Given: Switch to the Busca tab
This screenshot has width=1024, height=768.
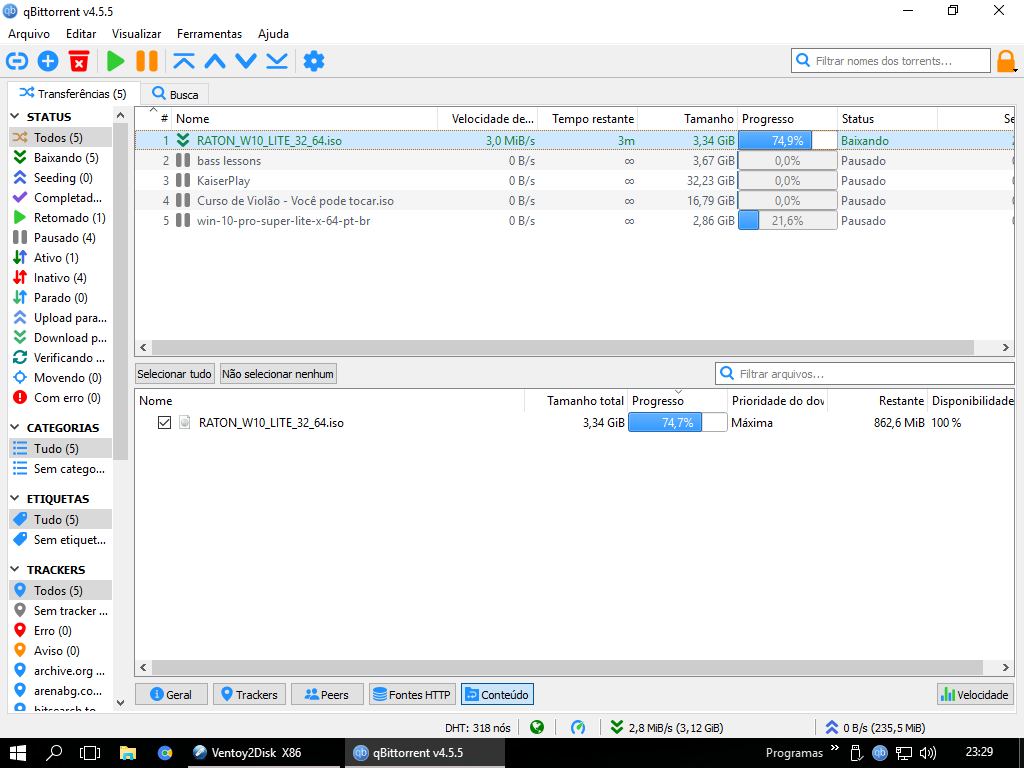Looking at the screenshot, I should (175, 94).
